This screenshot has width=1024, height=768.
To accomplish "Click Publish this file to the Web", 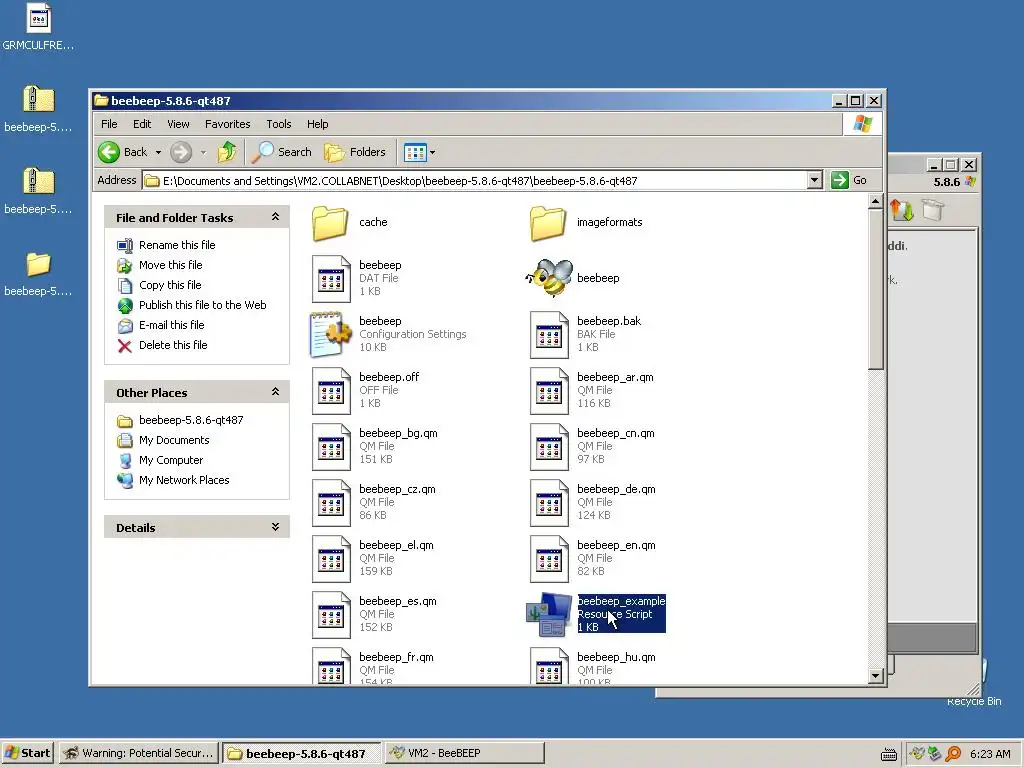I will pos(202,305).
